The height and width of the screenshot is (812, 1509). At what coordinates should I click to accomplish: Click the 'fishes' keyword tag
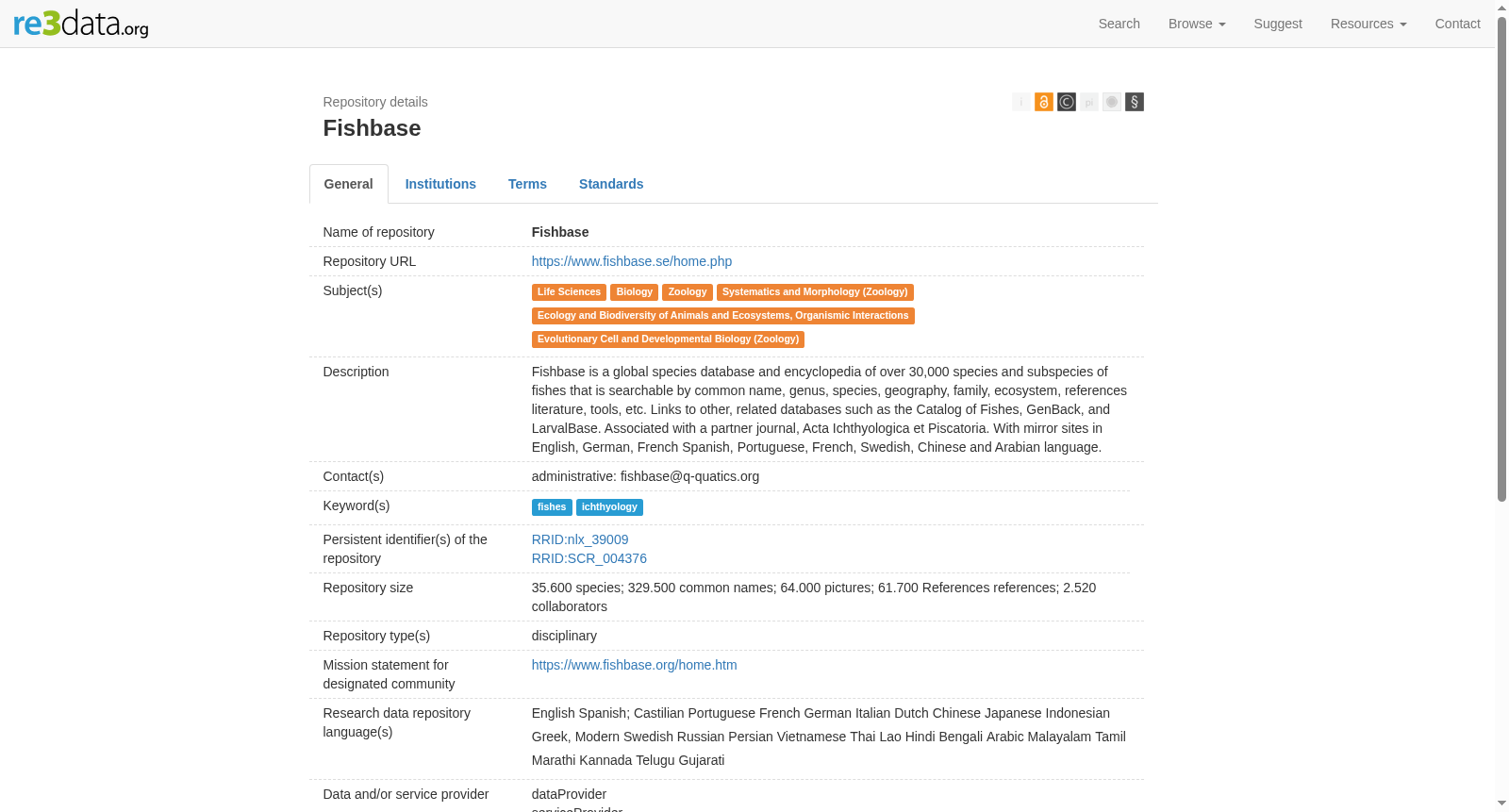pos(552,507)
